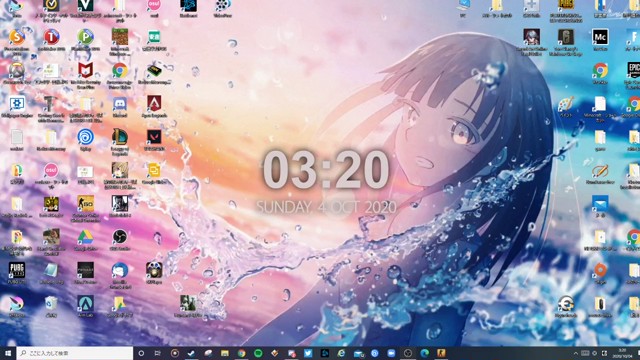Open pink osu! icon above Left 4 Dead 2
This screenshot has width=640, height=360.
coord(51,170)
